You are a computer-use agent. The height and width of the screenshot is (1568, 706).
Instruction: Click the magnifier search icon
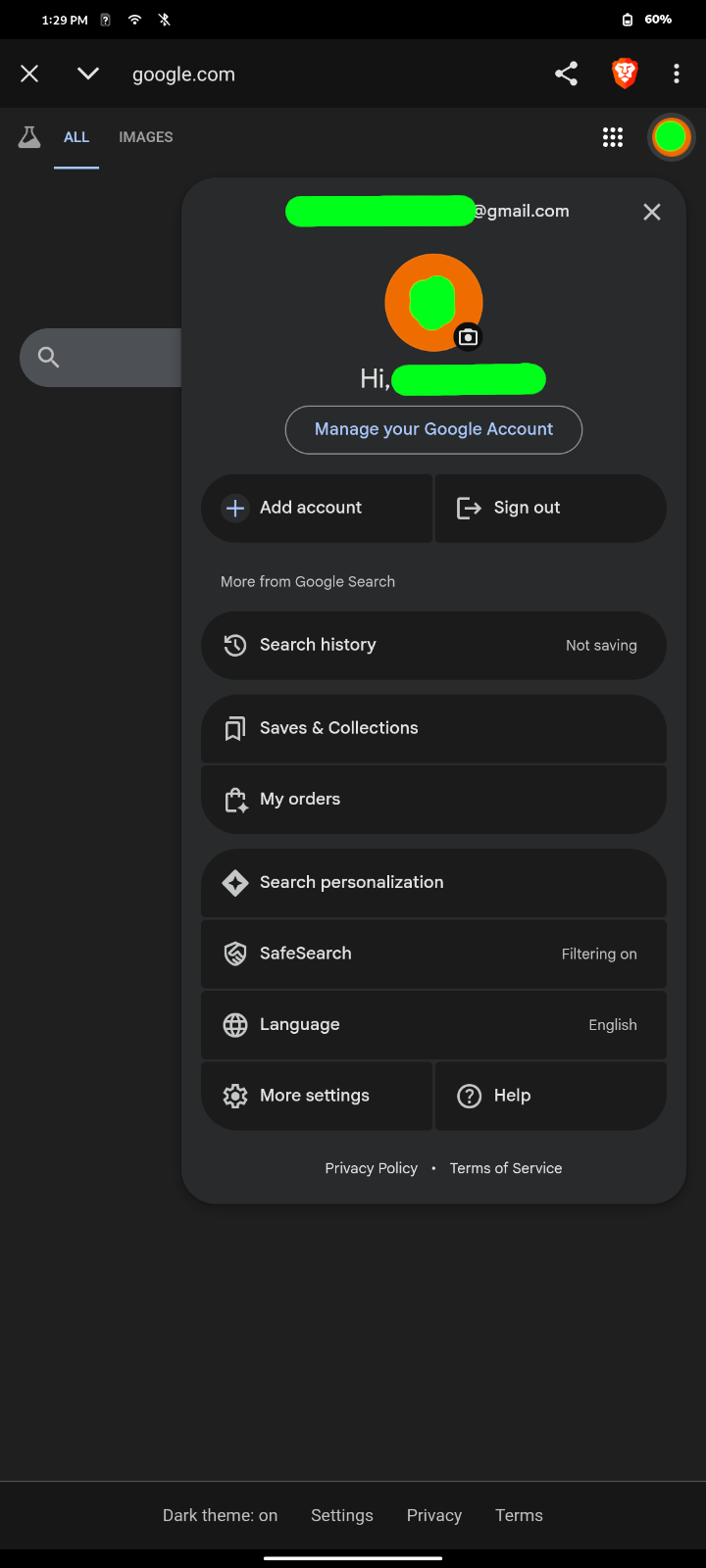[48, 358]
